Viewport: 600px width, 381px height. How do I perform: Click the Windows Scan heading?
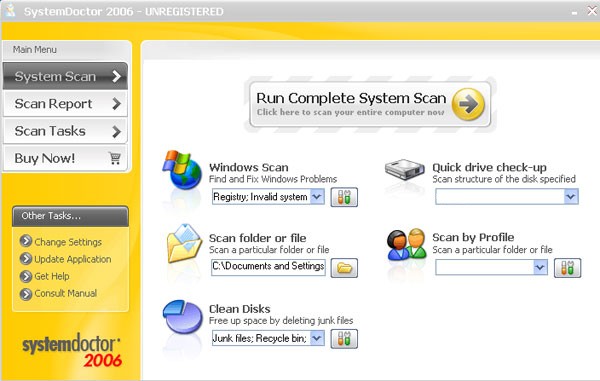pos(249,168)
